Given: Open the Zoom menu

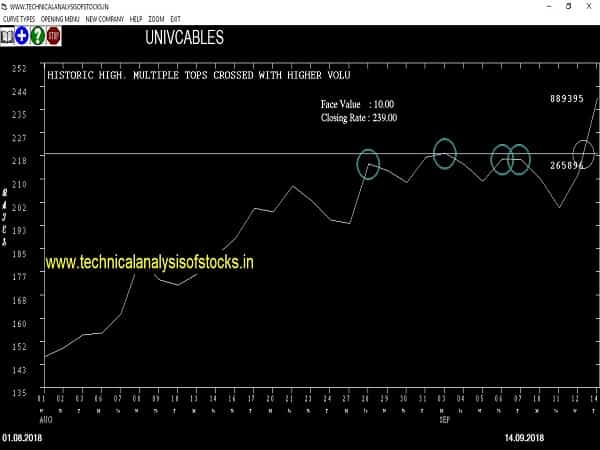Looking at the screenshot, I should coord(157,19).
